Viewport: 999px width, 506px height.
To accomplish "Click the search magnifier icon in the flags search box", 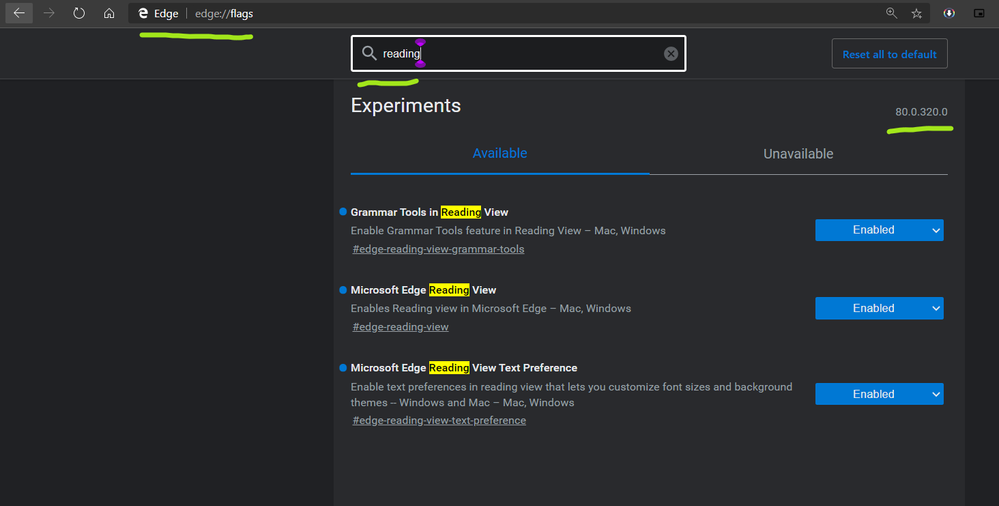I will pyautogui.click(x=369, y=54).
